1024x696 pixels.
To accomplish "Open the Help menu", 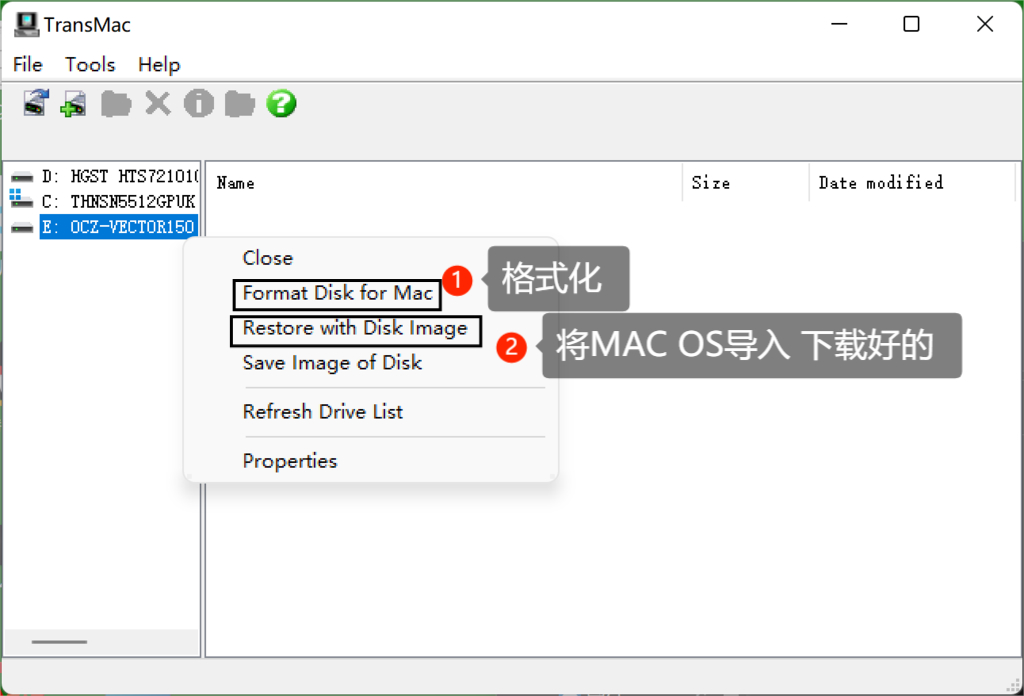I will [159, 65].
